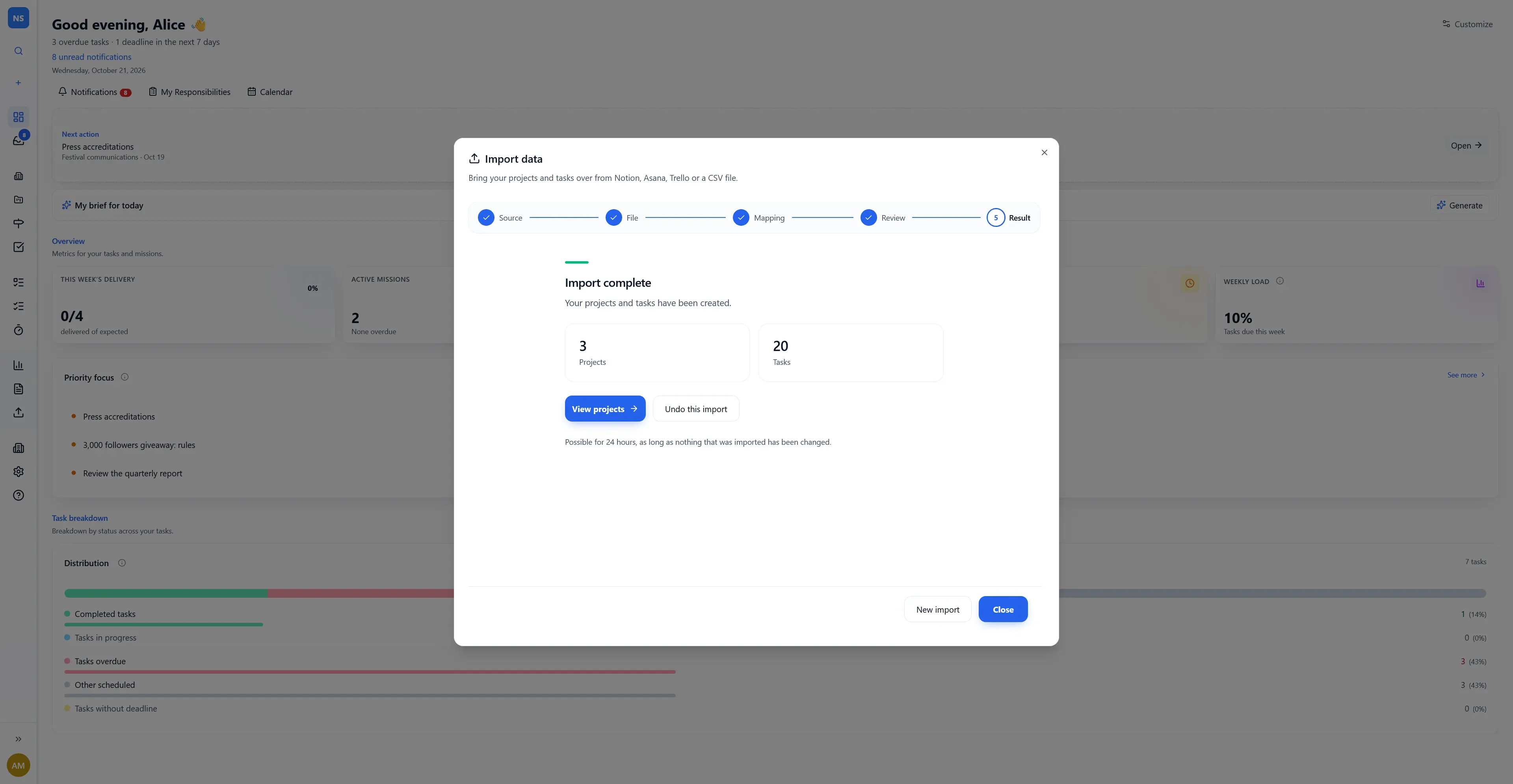Click the Distribution info icon

(x=122, y=563)
